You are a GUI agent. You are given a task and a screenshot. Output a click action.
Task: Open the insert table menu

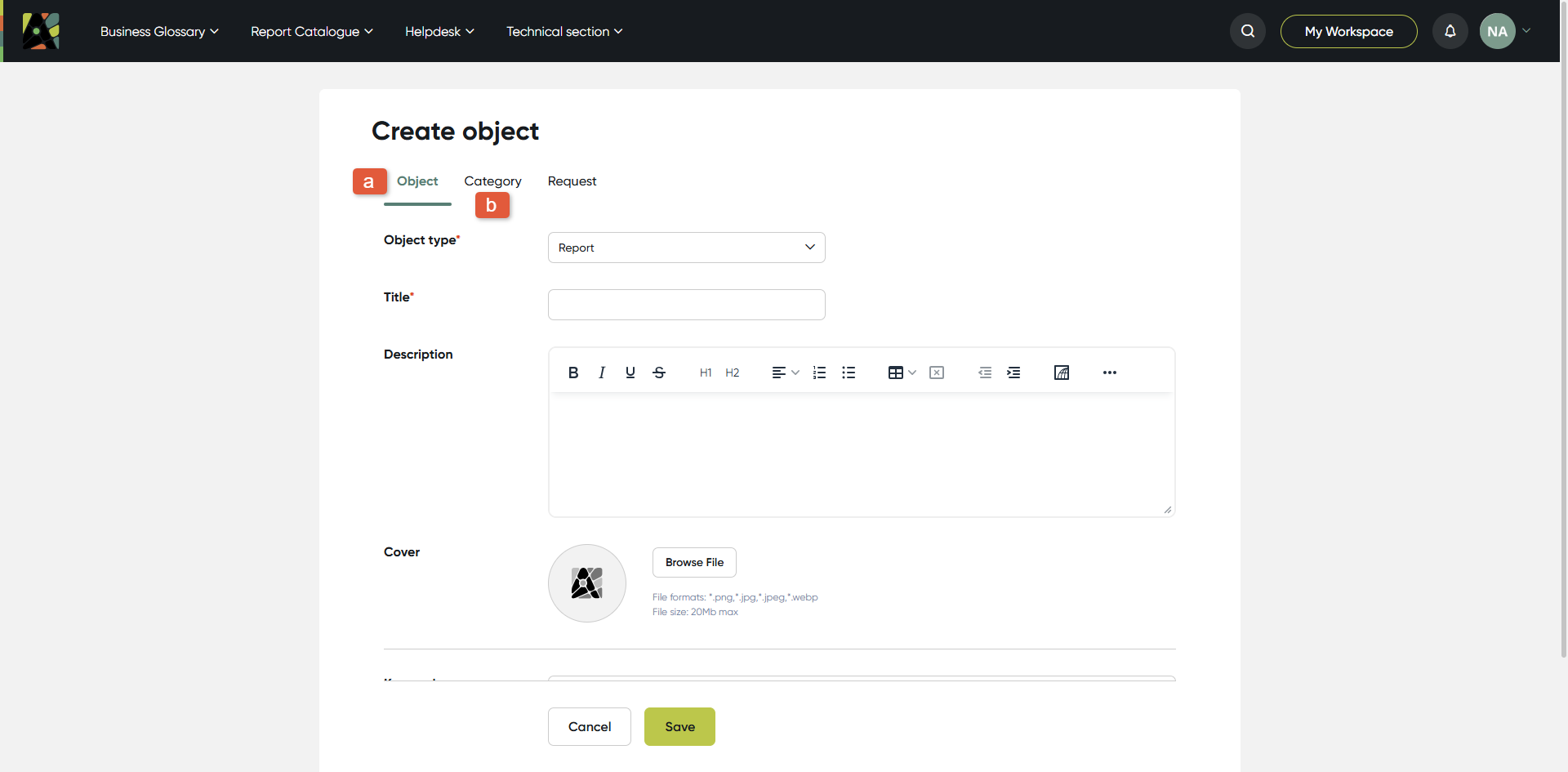(x=902, y=373)
